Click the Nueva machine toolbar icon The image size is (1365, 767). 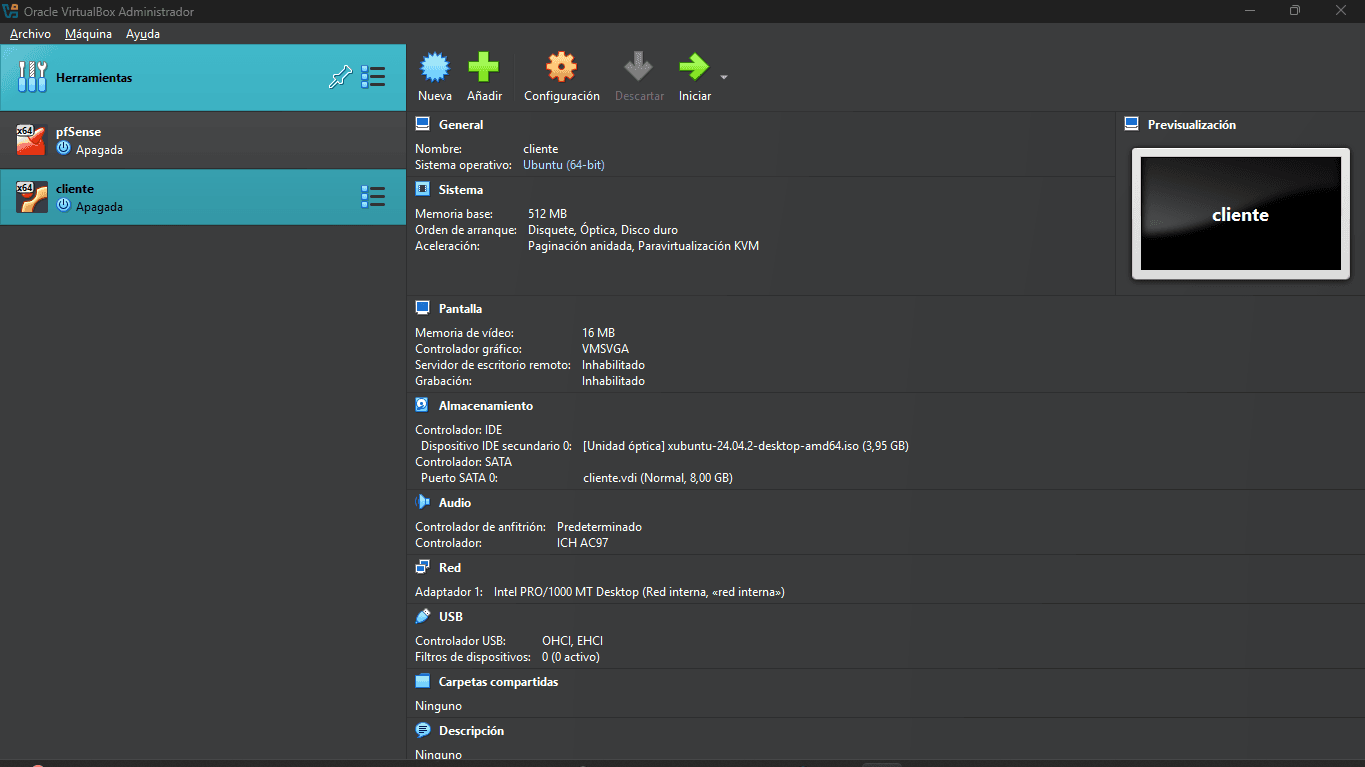tap(434, 68)
